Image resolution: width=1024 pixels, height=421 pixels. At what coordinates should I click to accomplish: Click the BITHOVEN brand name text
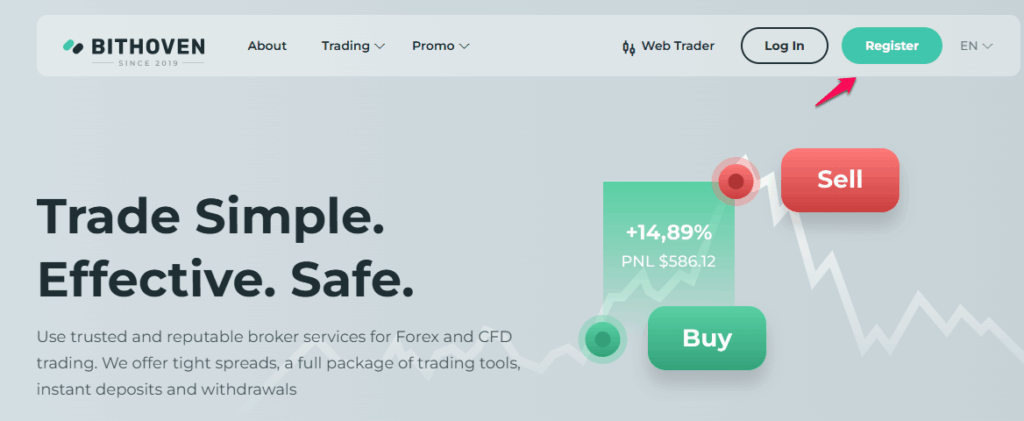(x=148, y=46)
